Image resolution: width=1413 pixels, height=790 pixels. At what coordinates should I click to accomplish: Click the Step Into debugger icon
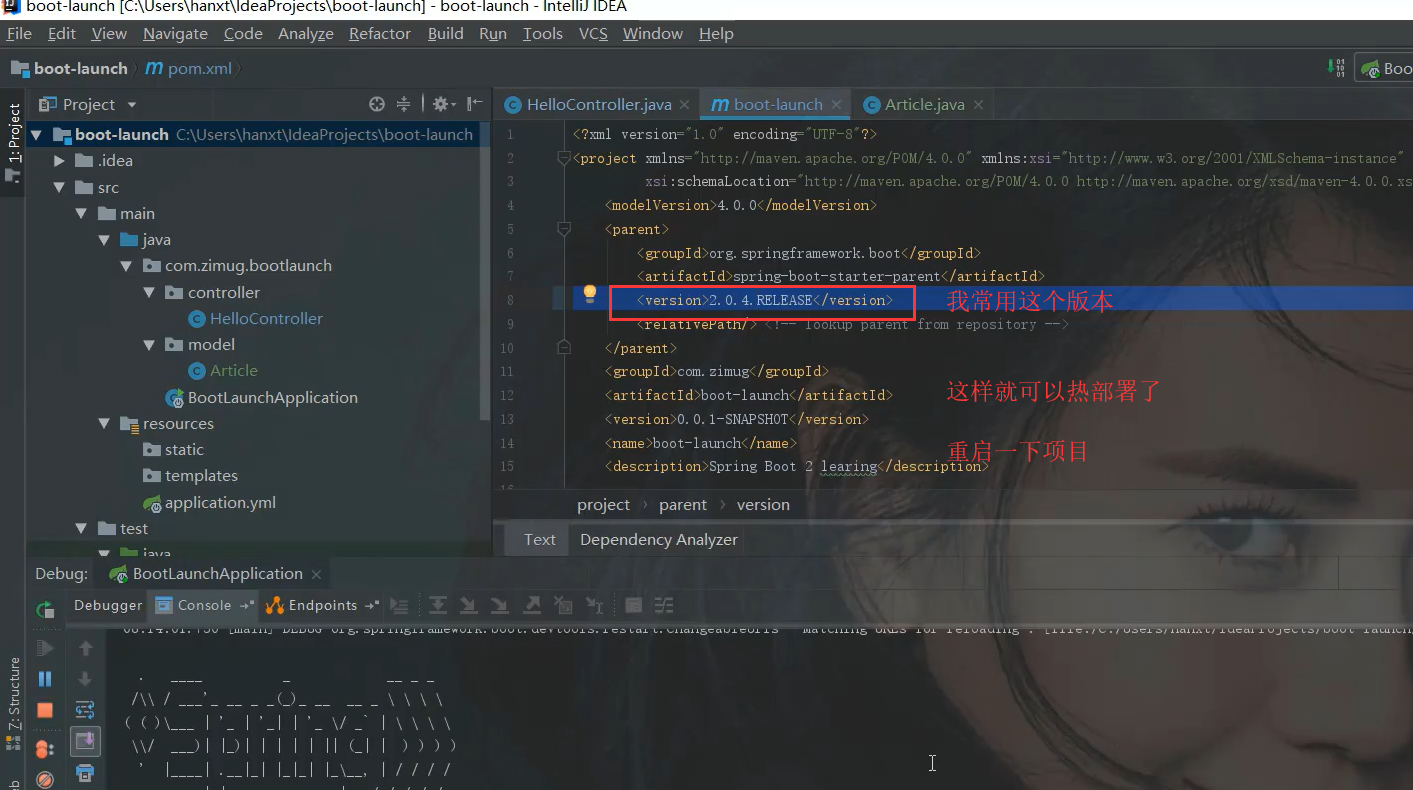point(468,605)
